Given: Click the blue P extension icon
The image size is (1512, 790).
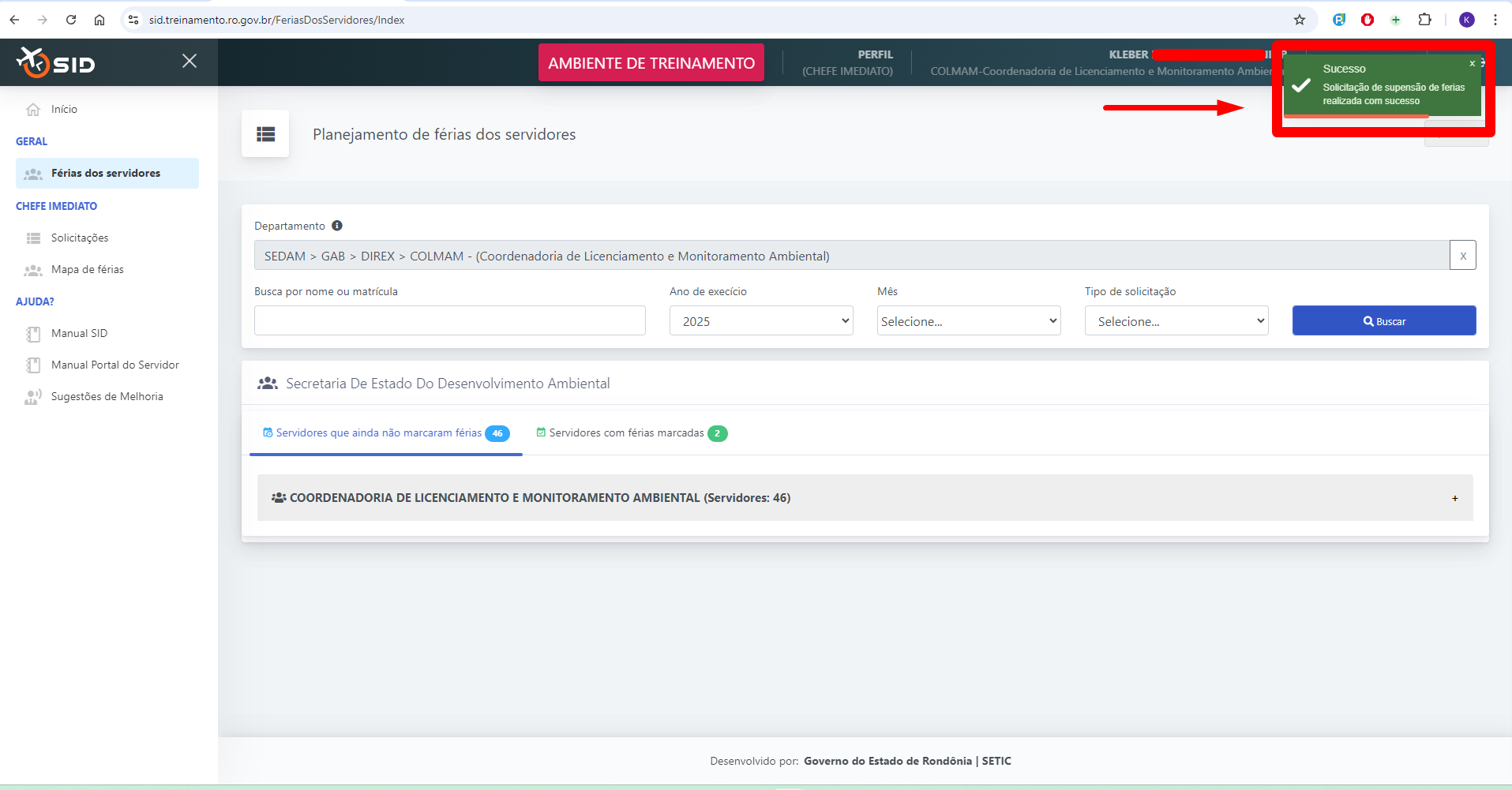Looking at the screenshot, I should pyautogui.click(x=1339, y=20).
